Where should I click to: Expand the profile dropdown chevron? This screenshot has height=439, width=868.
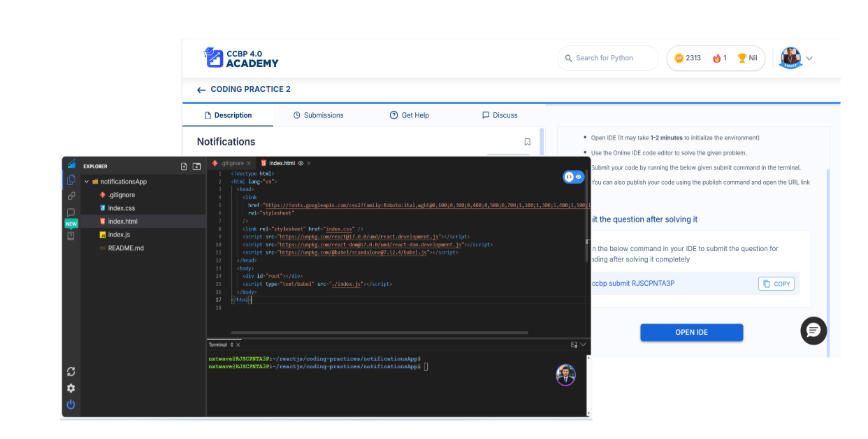point(809,58)
